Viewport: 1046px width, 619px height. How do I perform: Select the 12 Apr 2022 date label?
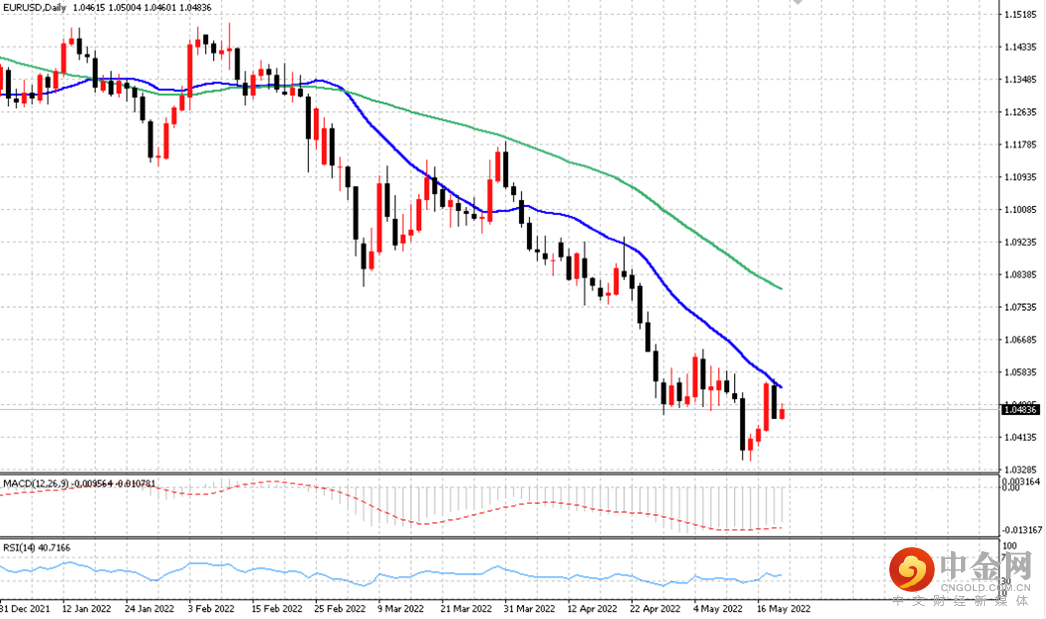click(592, 608)
